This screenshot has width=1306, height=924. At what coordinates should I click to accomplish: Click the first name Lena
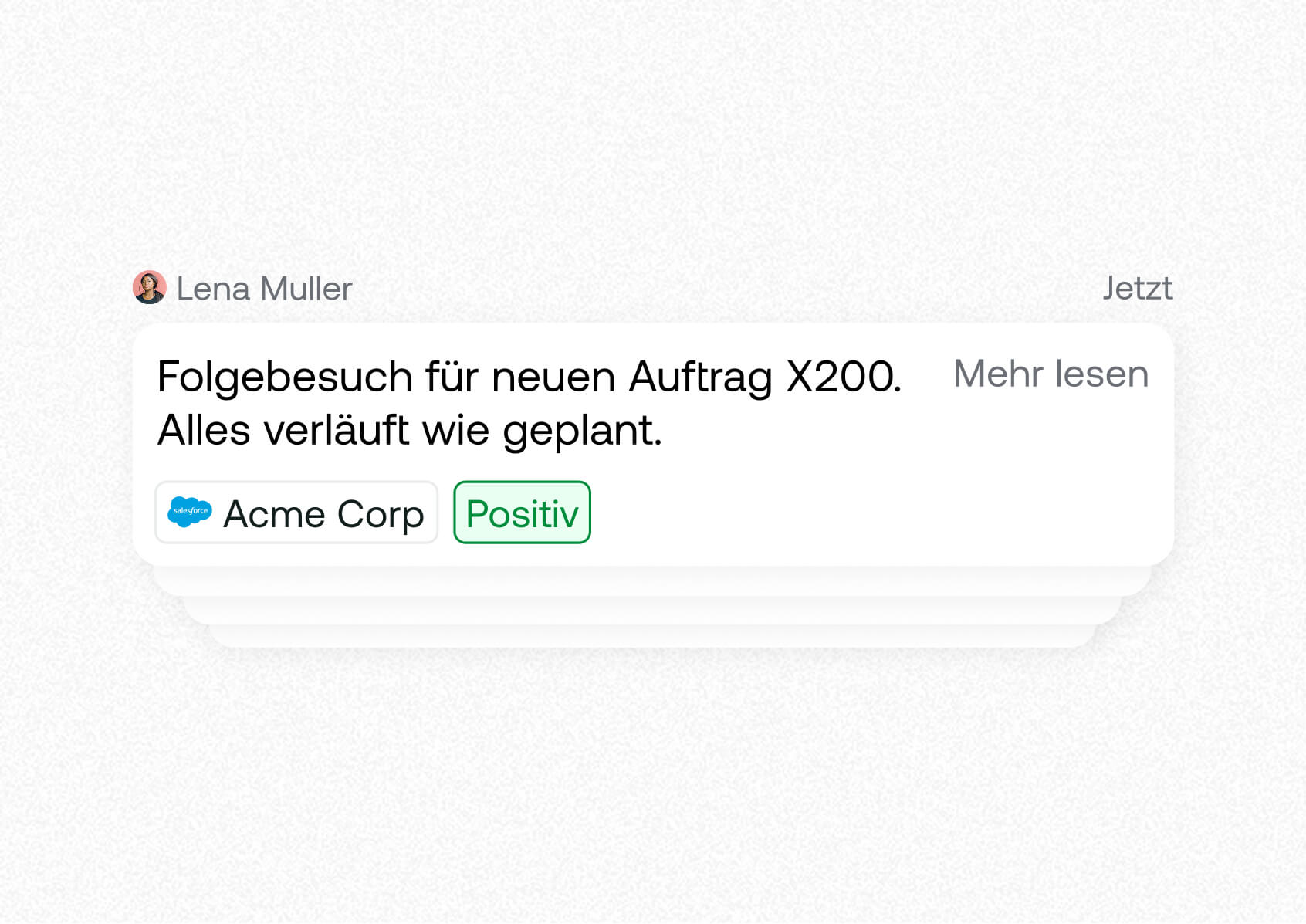[214, 289]
